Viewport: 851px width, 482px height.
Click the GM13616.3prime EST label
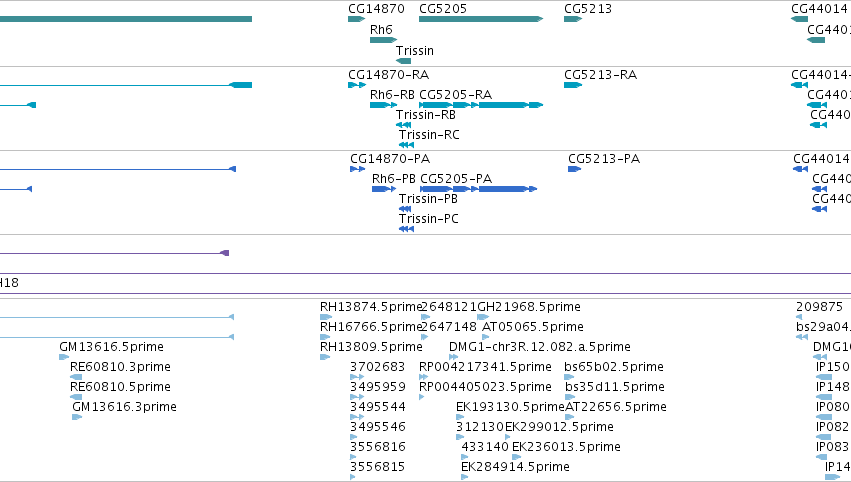[124, 408]
